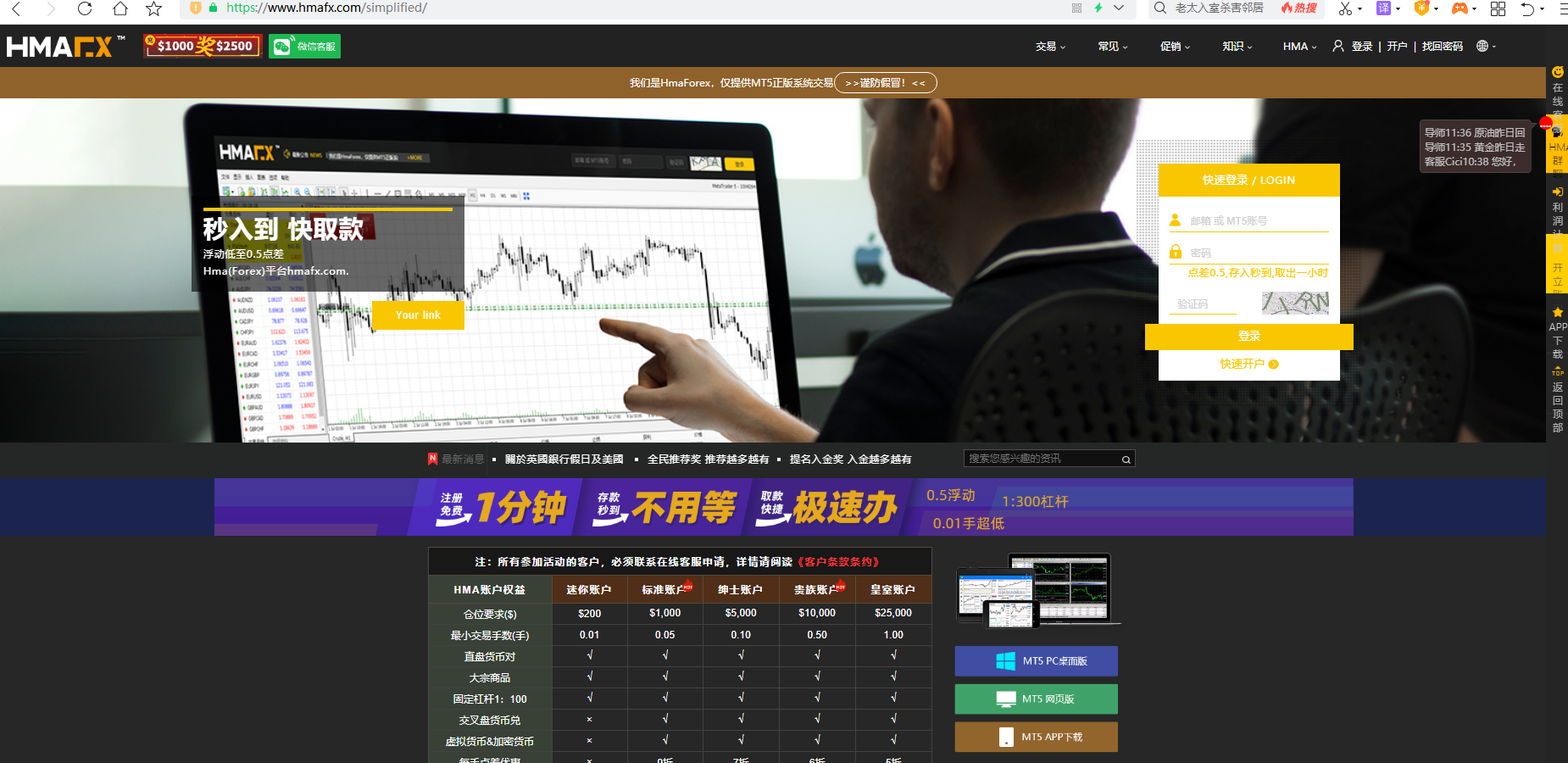
Task: Open the $1000 bonus $2500 promo banner
Action: tap(202, 46)
